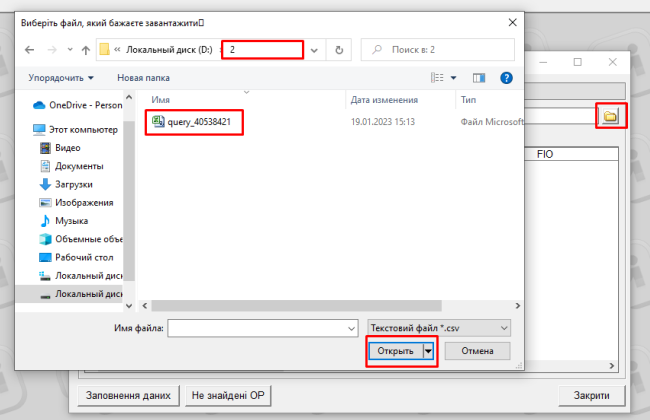
Task: Select Документы folder in navigation pane
Action: point(79,166)
